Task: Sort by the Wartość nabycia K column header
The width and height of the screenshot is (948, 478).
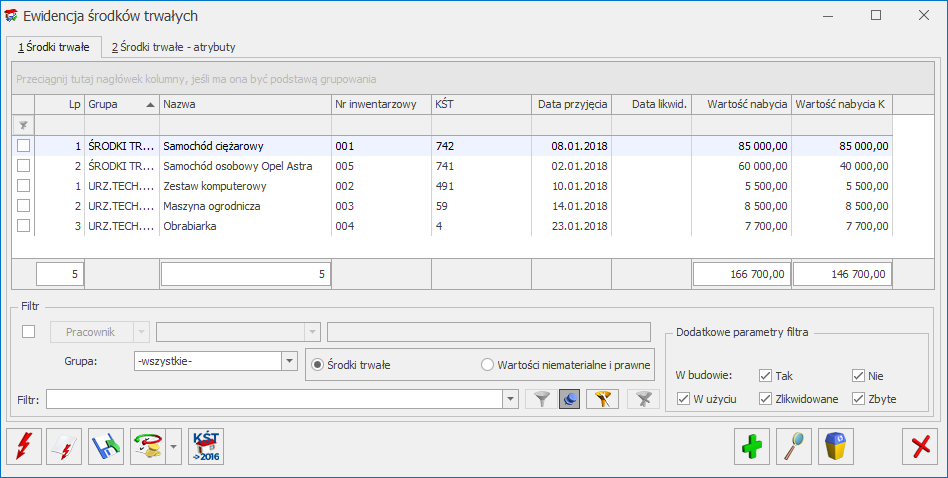Action: click(842, 105)
